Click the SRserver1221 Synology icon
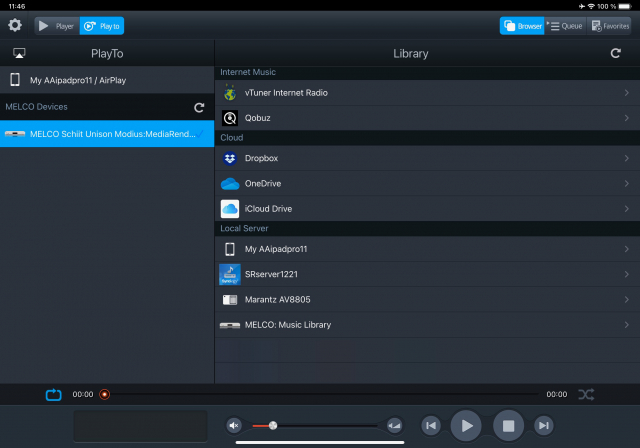The height and width of the screenshot is (448, 640). (x=230, y=274)
